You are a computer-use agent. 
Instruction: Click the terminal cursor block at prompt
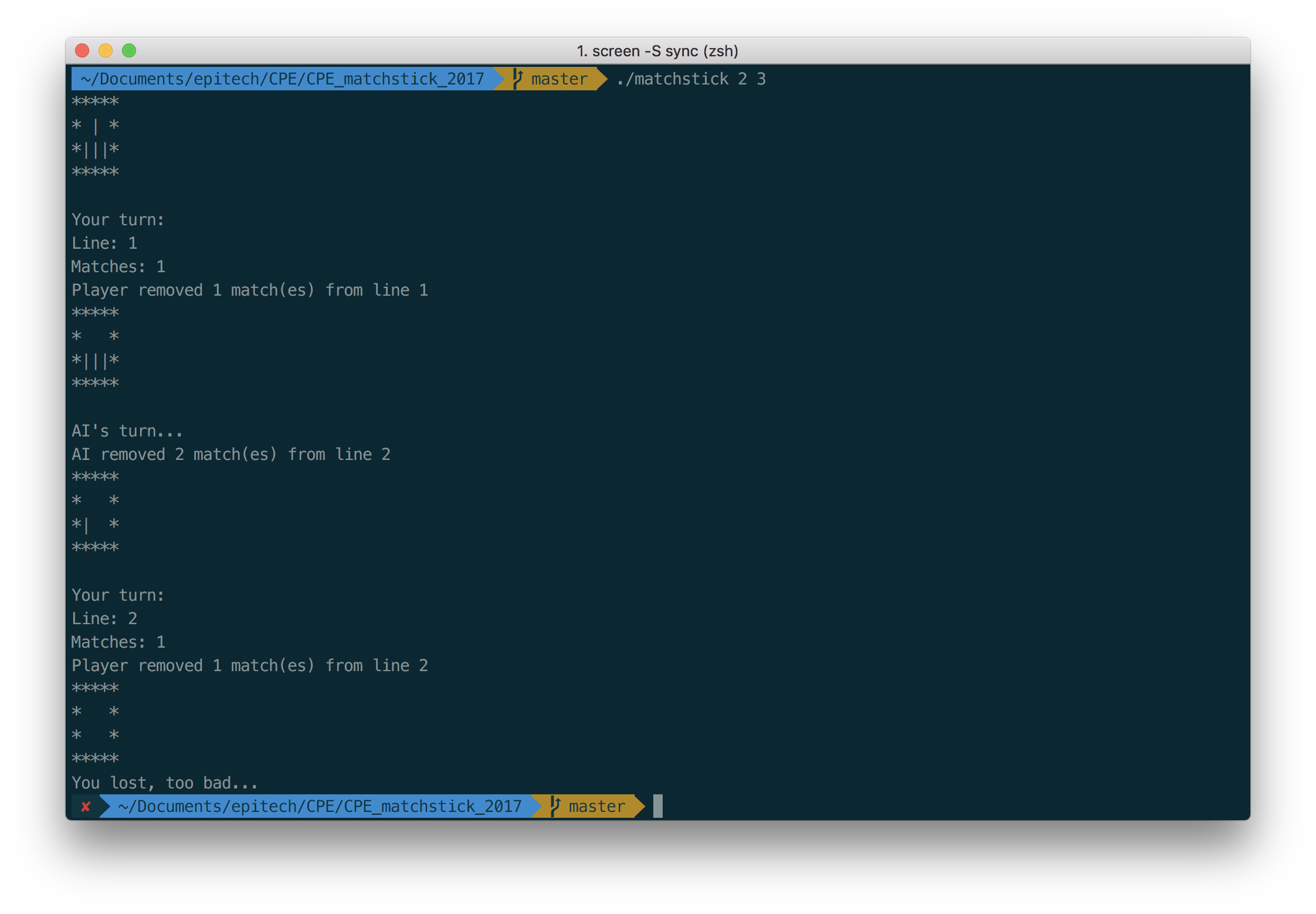coord(658,806)
